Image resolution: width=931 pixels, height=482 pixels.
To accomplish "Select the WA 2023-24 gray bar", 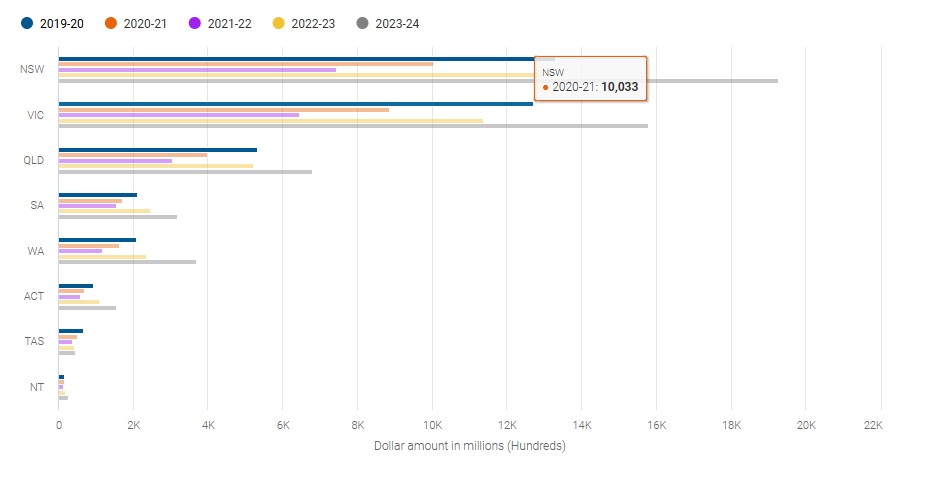I will pyautogui.click(x=127, y=262).
